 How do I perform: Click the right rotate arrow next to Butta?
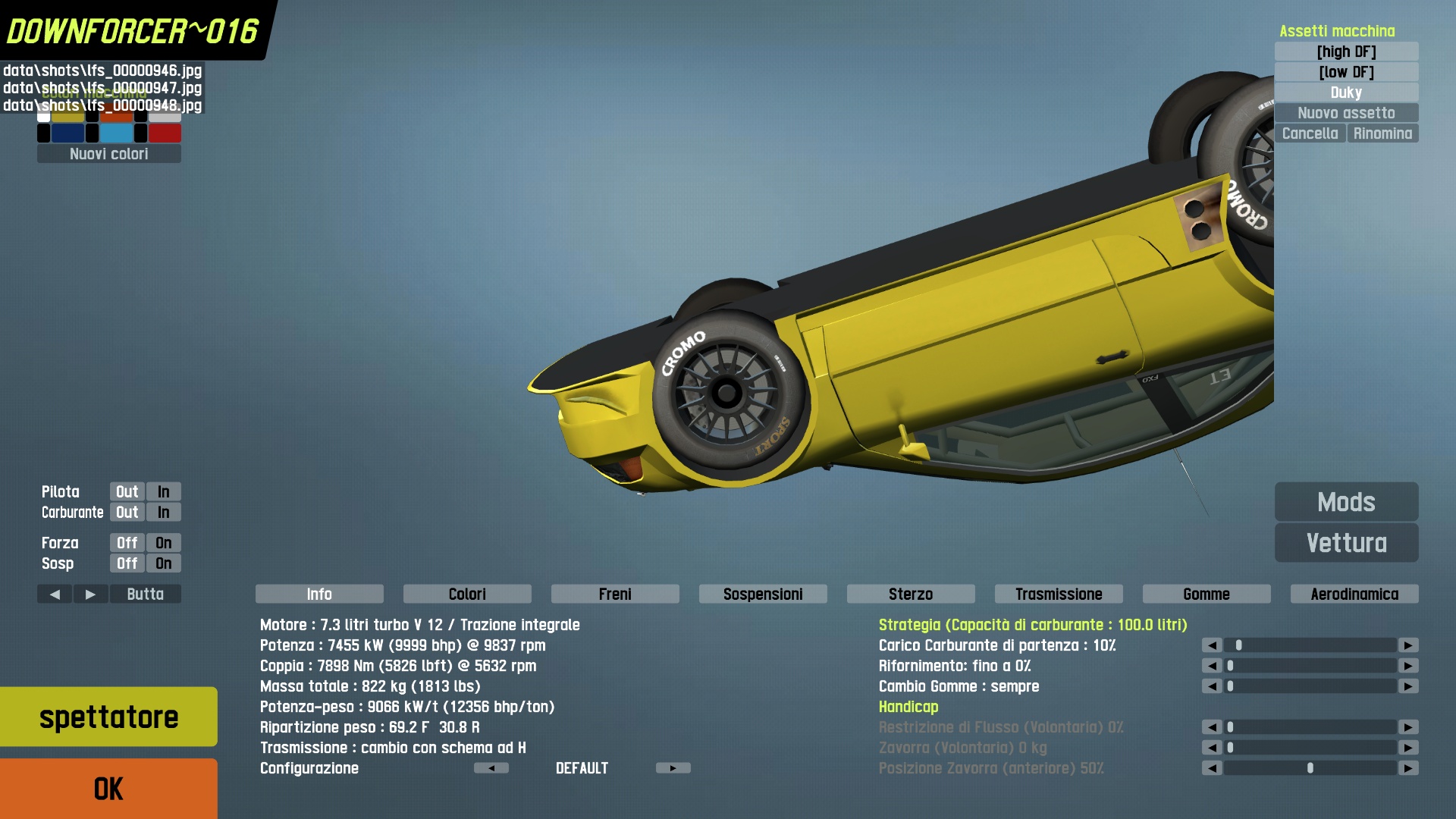tap(90, 595)
